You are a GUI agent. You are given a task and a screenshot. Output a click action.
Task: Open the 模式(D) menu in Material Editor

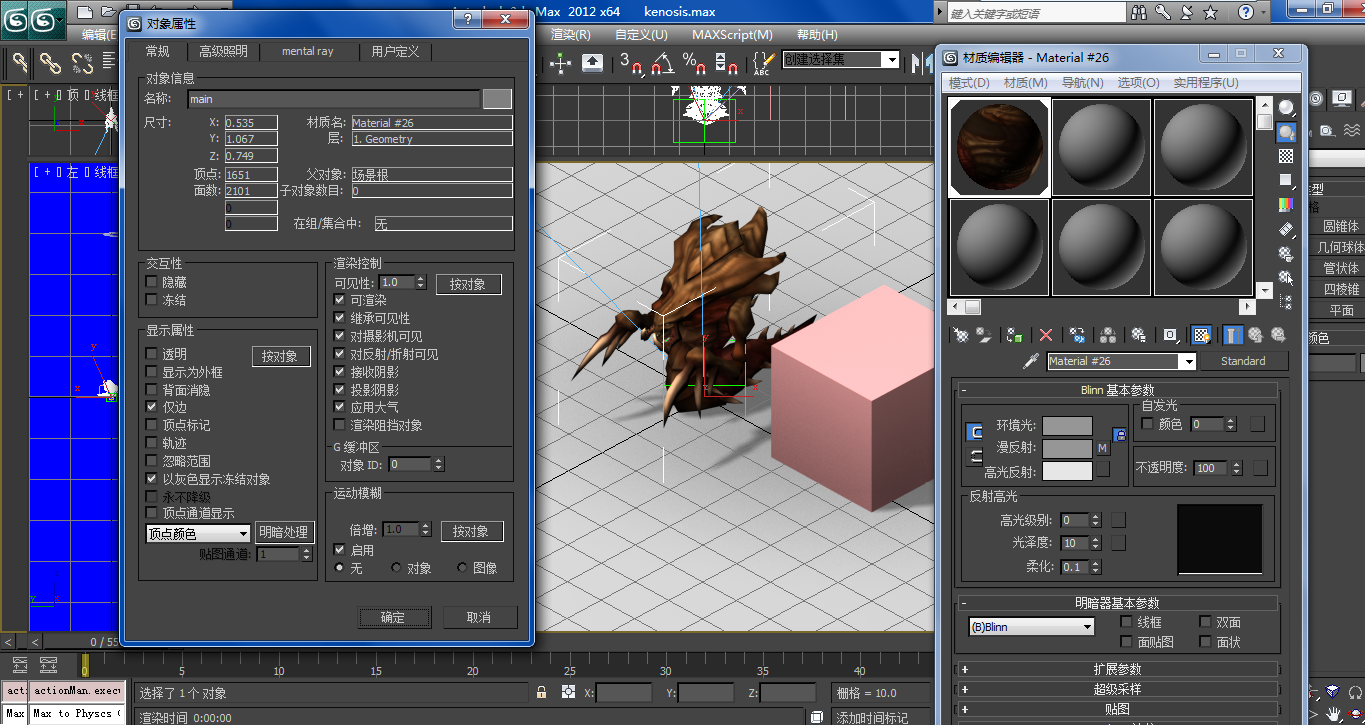(x=969, y=83)
